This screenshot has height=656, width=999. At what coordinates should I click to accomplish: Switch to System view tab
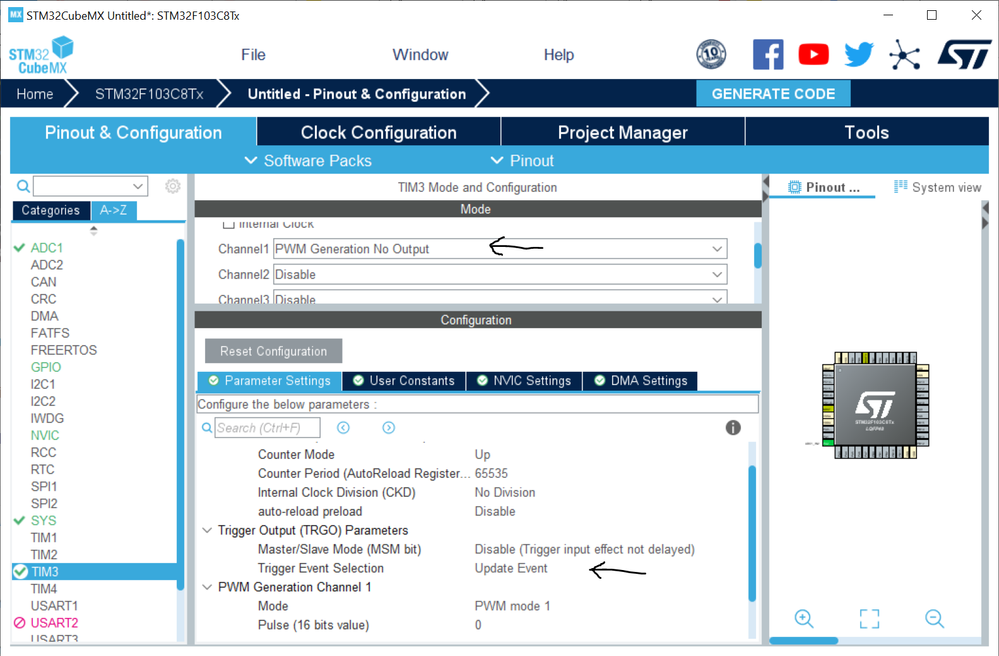[x=937, y=187]
